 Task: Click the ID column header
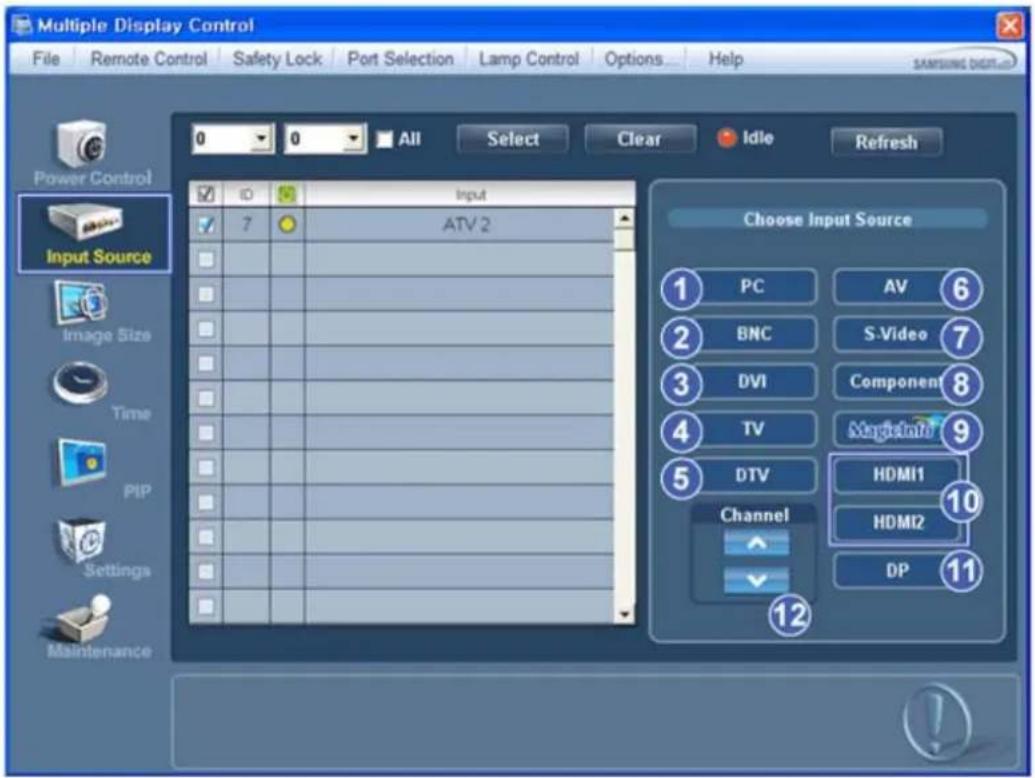[x=246, y=194]
